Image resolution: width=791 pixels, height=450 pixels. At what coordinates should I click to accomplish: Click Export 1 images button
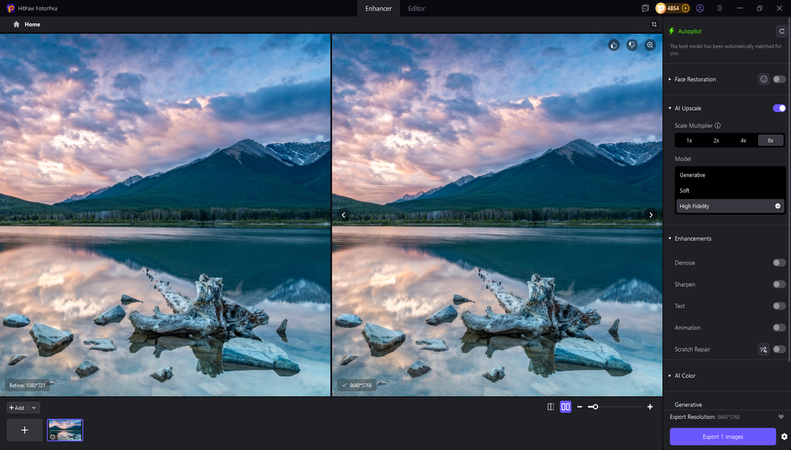point(722,436)
